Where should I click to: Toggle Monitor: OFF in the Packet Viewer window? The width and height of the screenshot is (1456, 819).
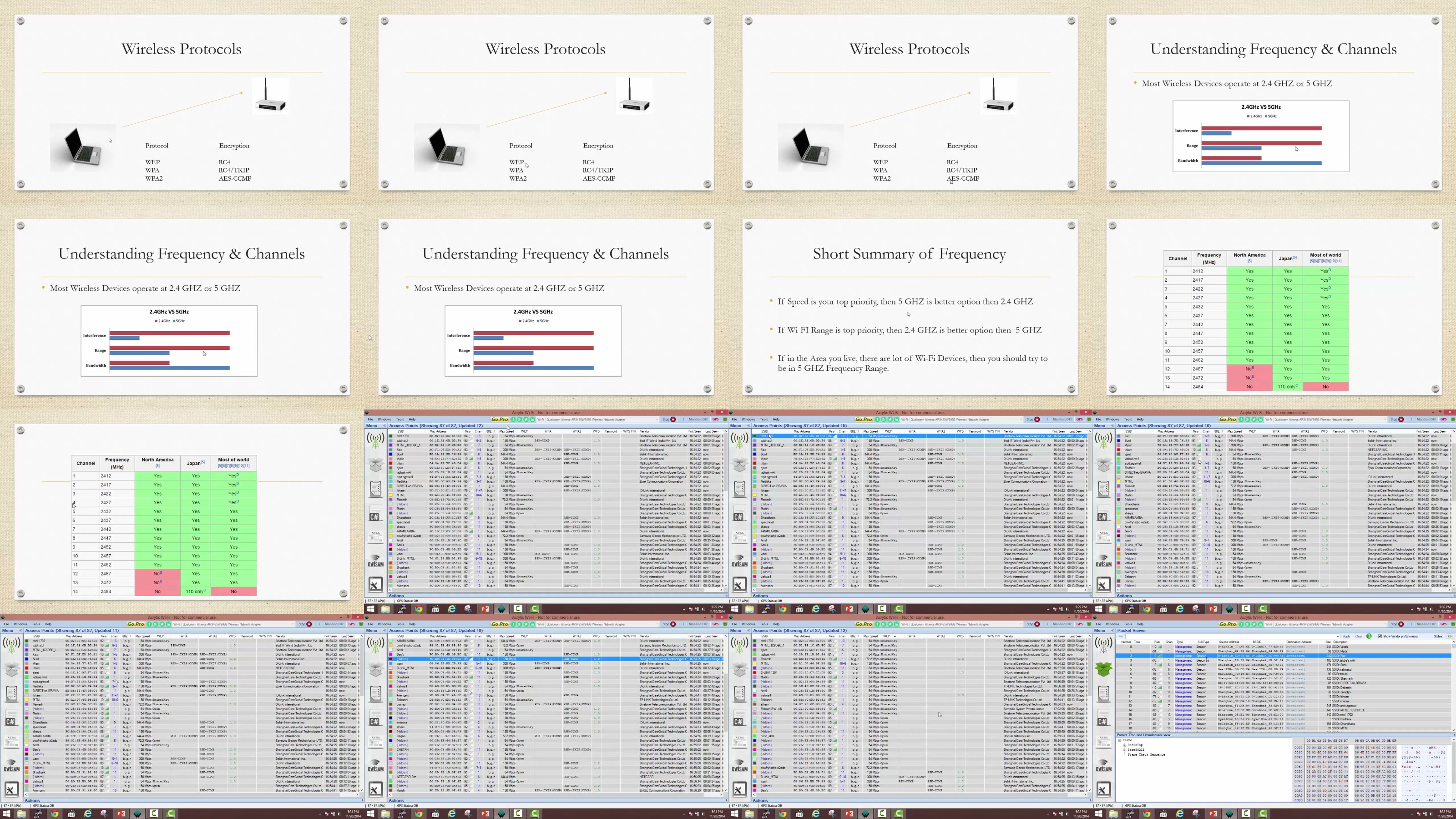coord(1426,625)
